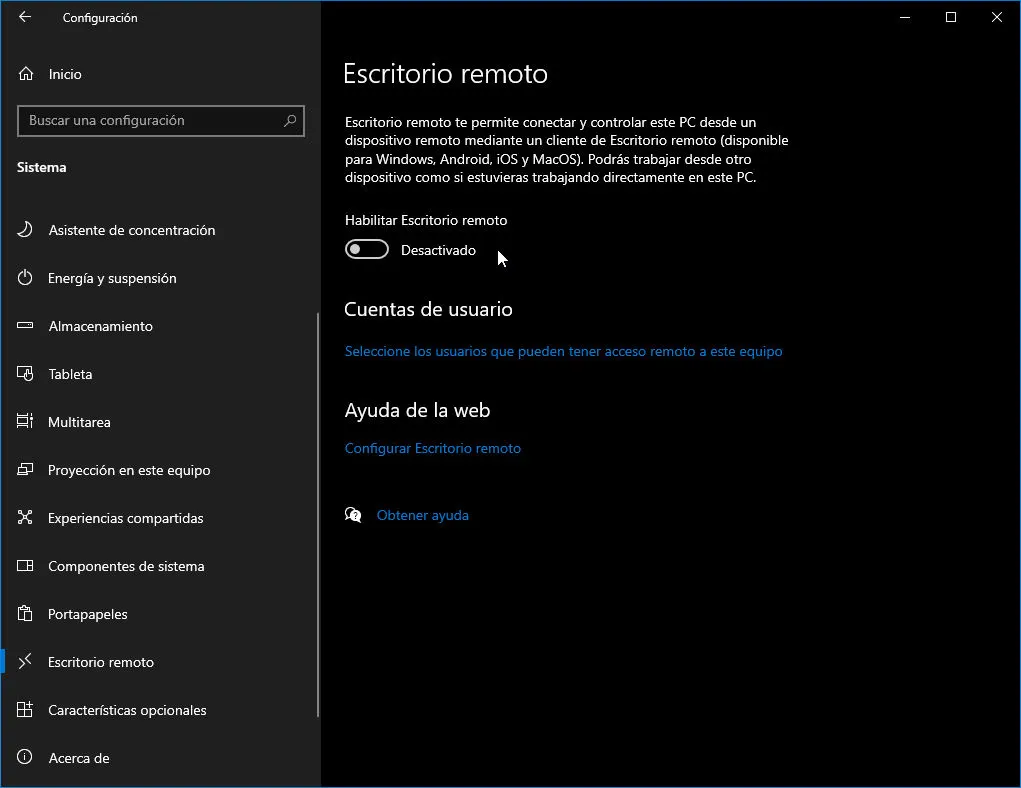Click the Asistente de concentración moon icon
Viewport: 1021px width, 788px height.
click(25, 229)
